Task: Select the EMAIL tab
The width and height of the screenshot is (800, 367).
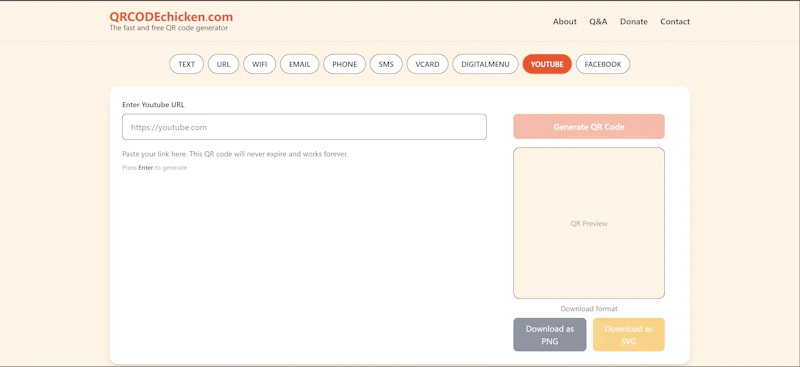Action: tap(299, 64)
